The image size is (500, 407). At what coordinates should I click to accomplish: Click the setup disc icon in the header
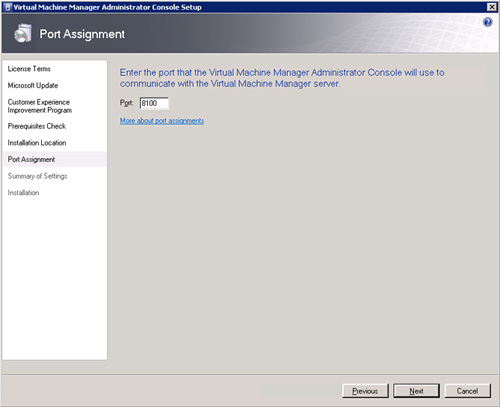pos(23,33)
